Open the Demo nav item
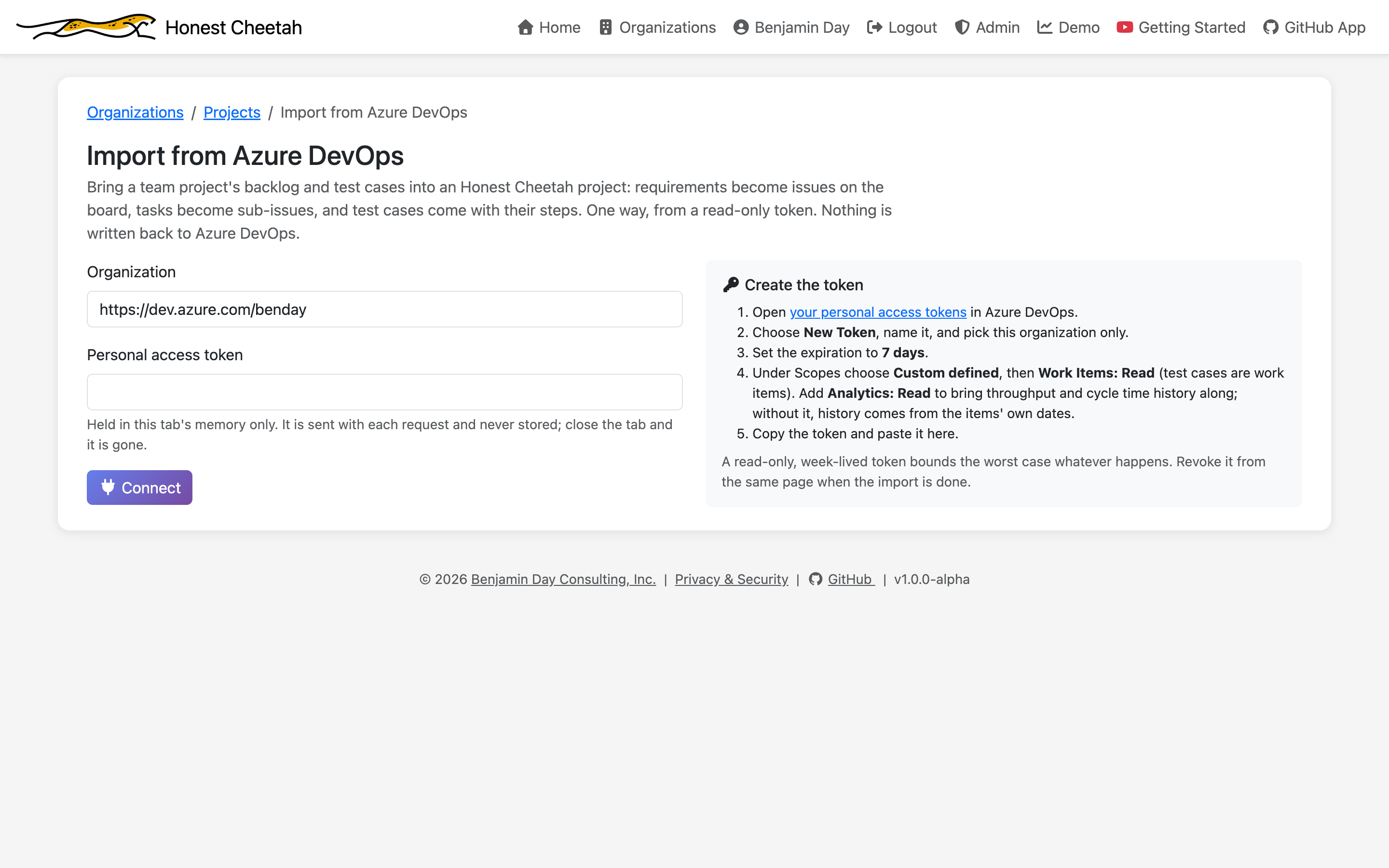Screen dimensions: 1389x868 click(1068, 27)
